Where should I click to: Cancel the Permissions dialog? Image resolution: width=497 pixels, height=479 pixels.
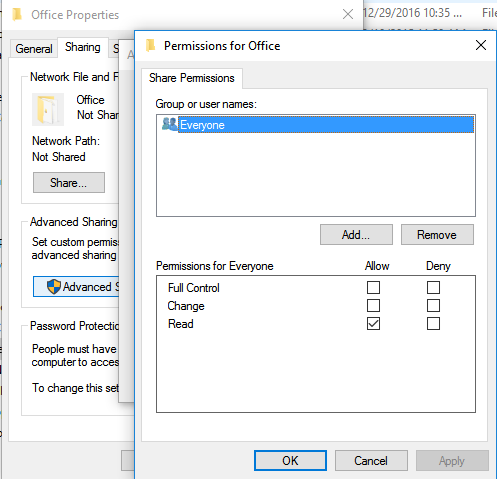click(371, 461)
